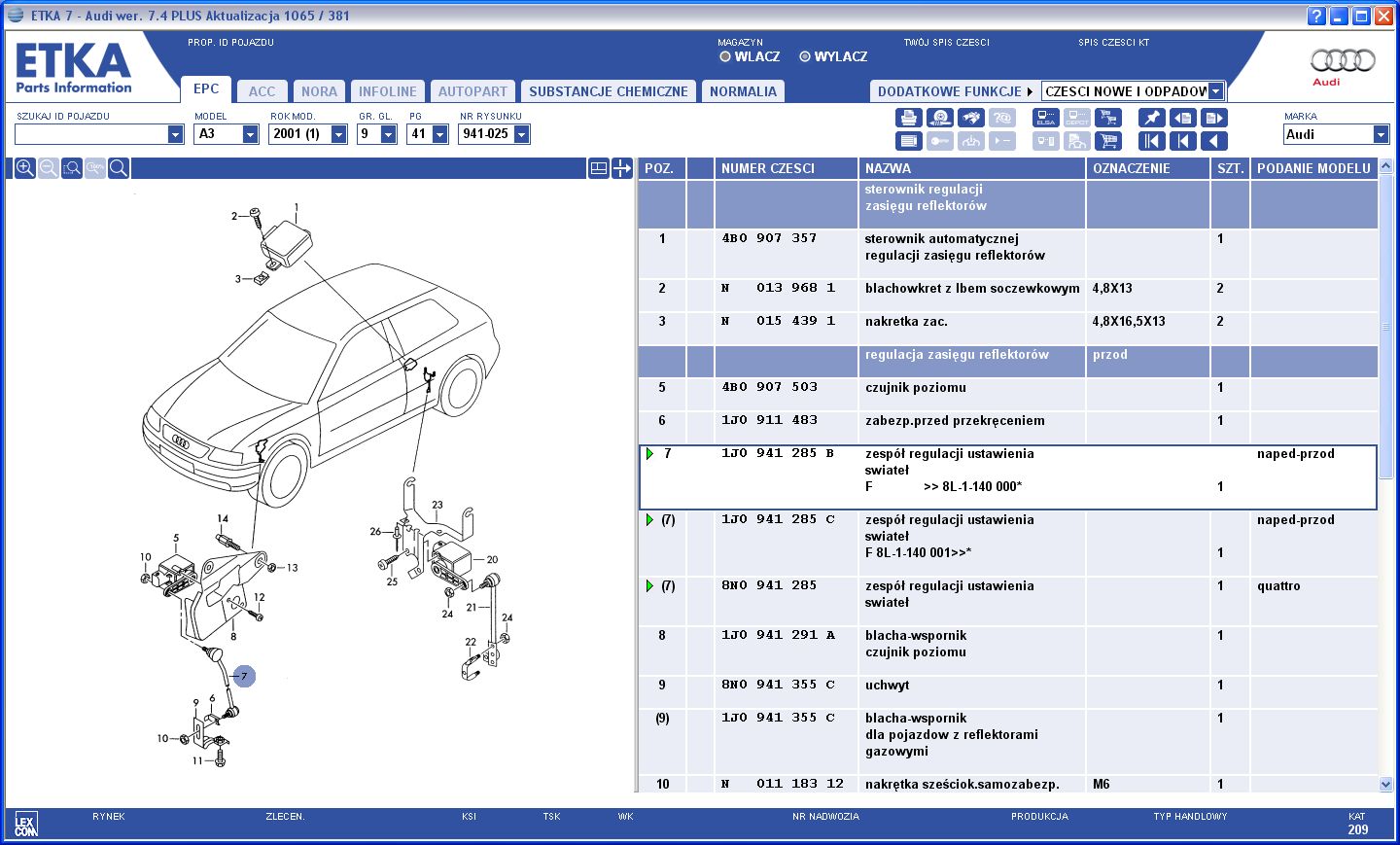The width and height of the screenshot is (1400, 845).
Task: Click green arrow on row 1J0 941 285 B
Action: click(x=649, y=453)
